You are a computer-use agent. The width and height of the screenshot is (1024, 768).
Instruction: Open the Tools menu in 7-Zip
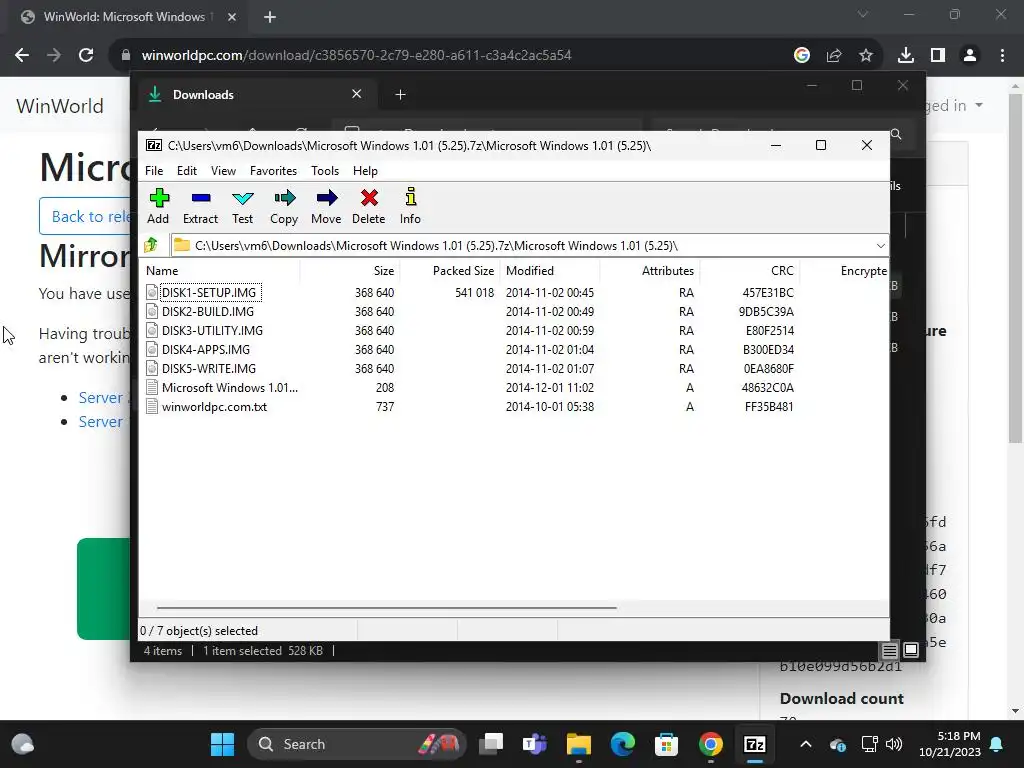[x=325, y=170]
